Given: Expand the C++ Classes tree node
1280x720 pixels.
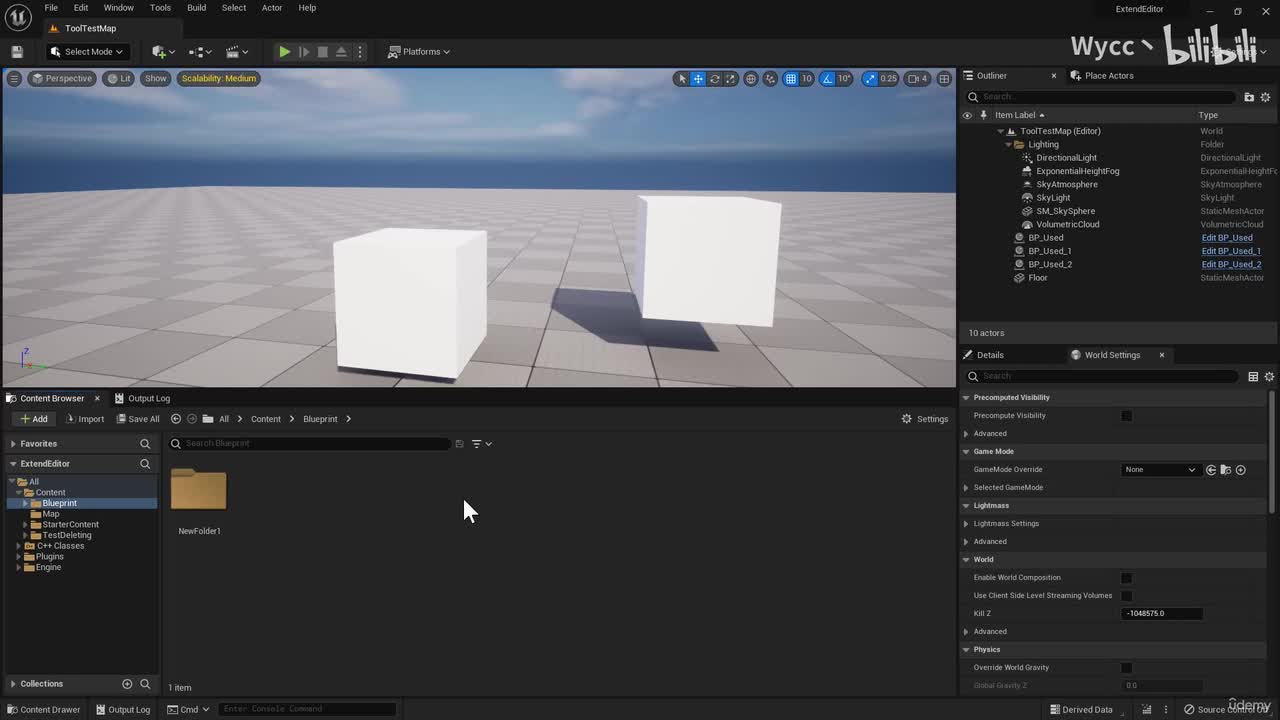Looking at the screenshot, I should coord(18,546).
